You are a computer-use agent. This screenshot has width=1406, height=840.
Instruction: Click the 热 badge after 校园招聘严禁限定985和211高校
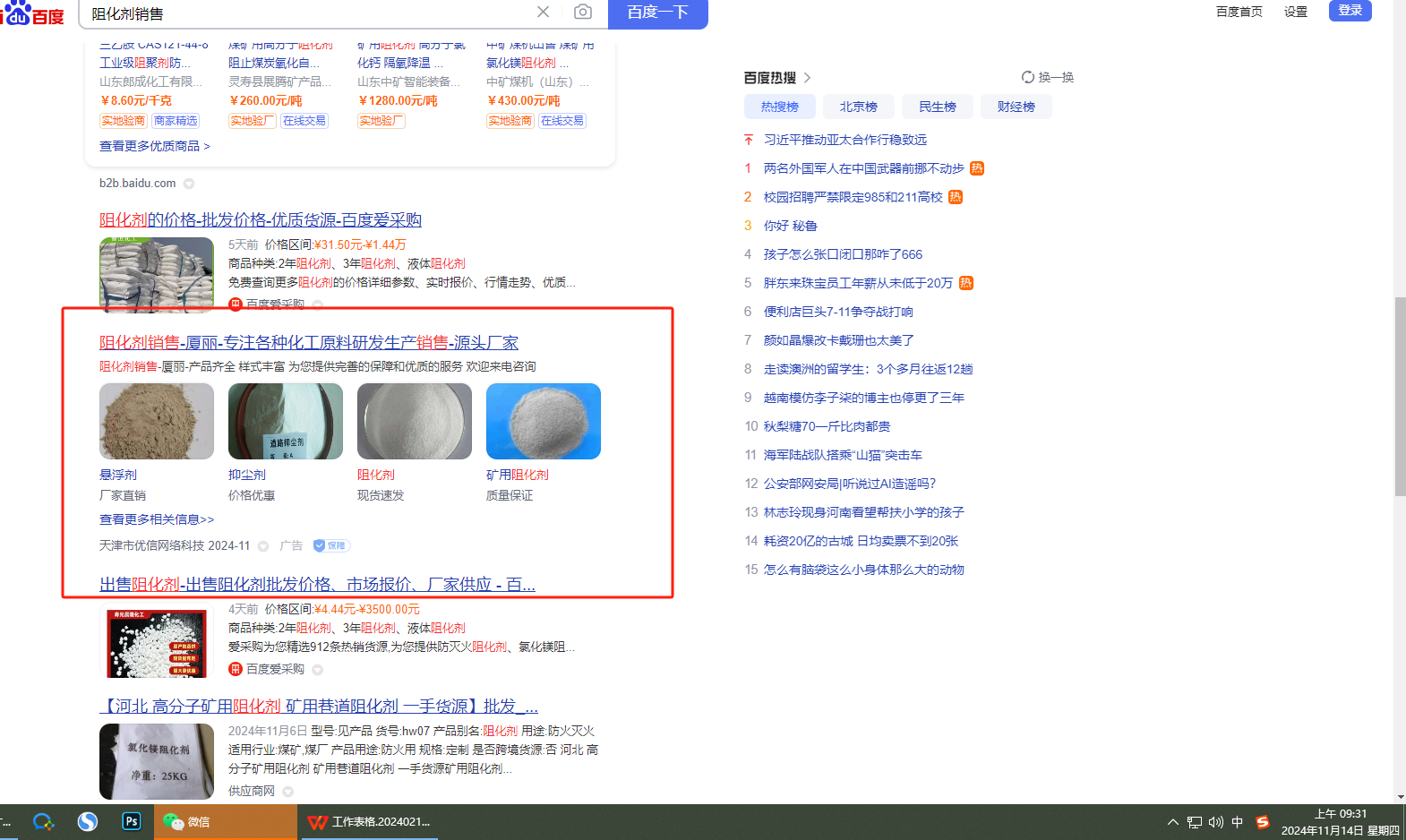click(x=956, y=197)
